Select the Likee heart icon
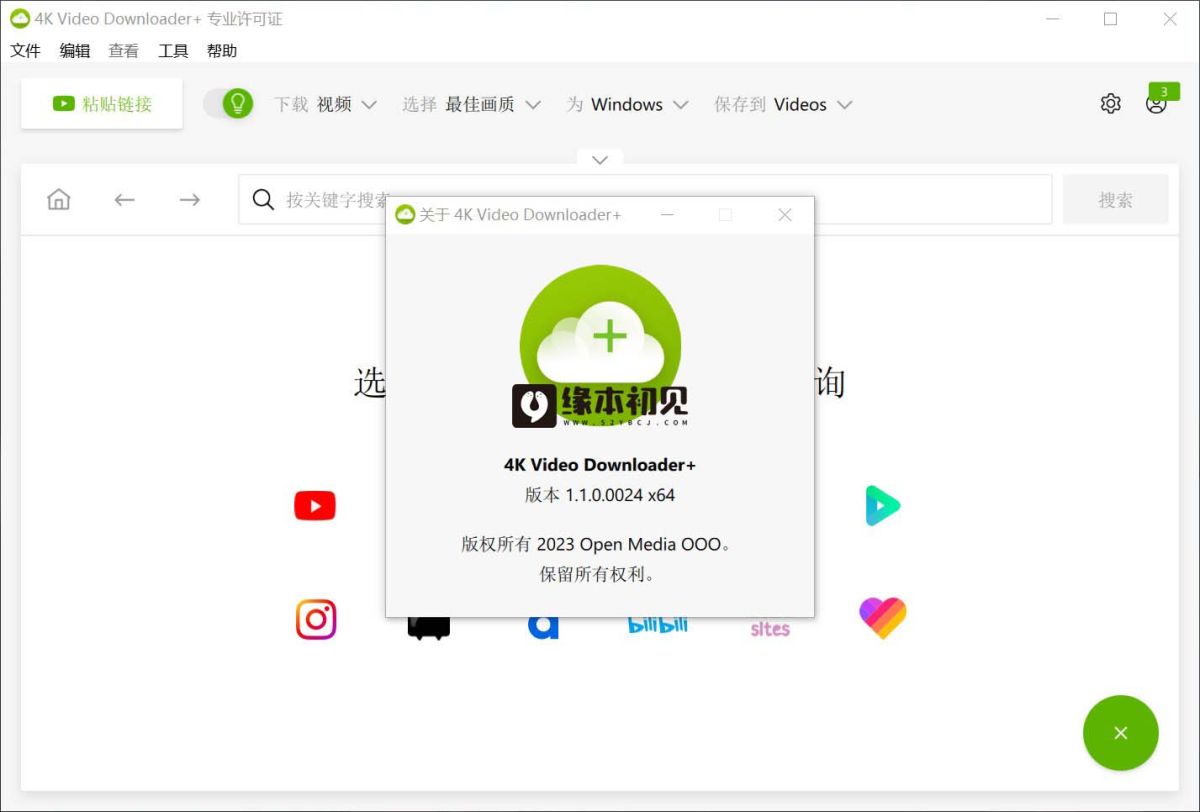 (x=883, y=619)
